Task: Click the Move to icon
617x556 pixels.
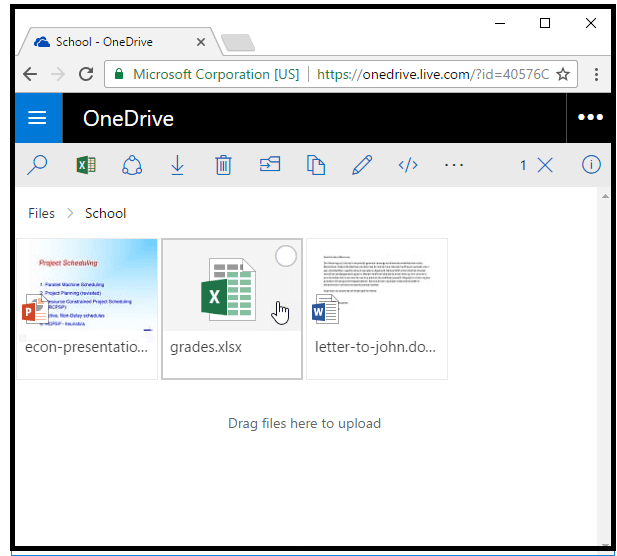Action: (270, 164)
